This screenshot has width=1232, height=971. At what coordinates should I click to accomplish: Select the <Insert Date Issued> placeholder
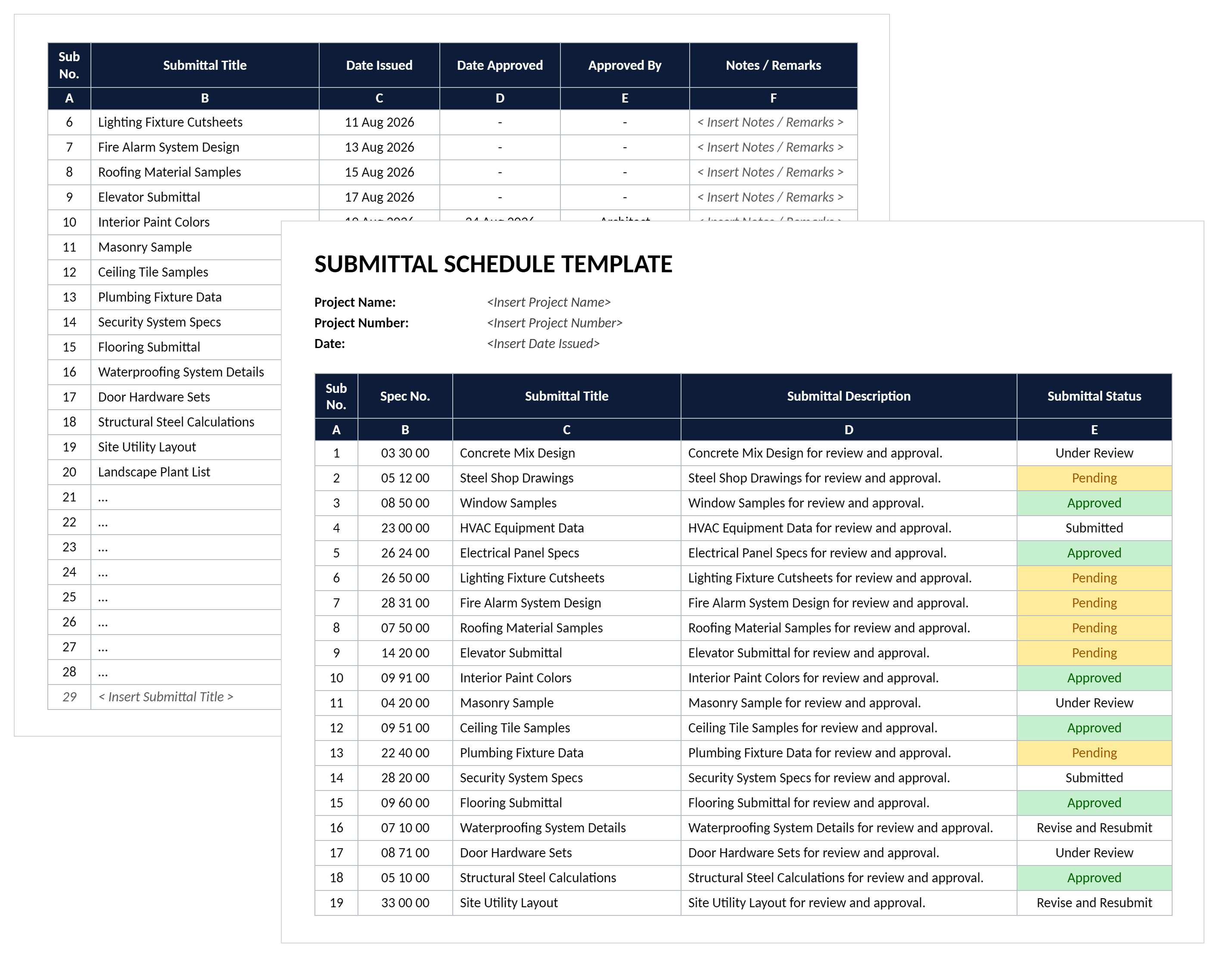click(x=543, y=343)
